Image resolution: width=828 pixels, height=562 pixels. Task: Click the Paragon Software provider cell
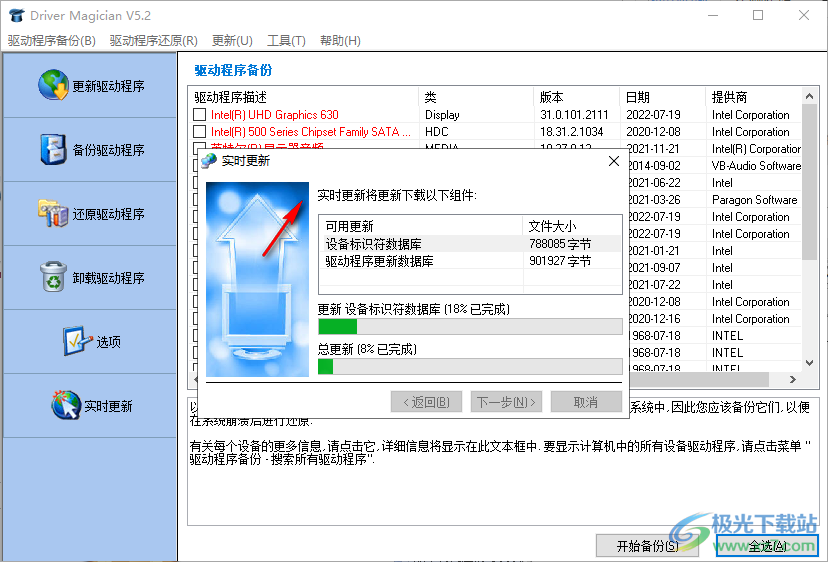coord(755,200)
